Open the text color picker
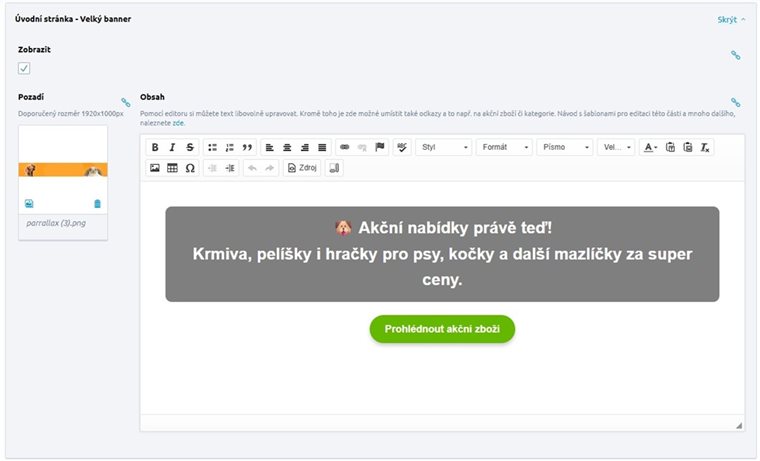Screen dimensions: 760x461 click(x=650, y=148)
